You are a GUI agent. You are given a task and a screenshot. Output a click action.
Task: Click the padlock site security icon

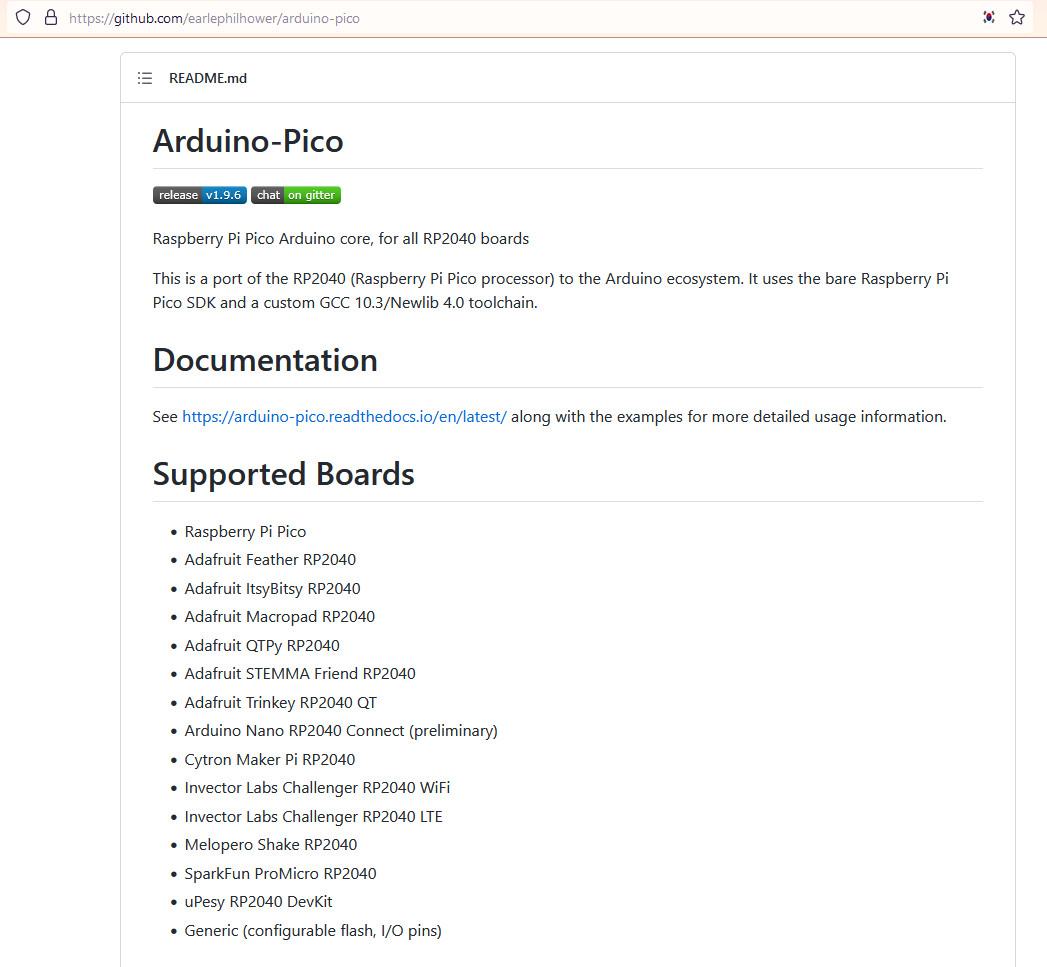[51, 17]
